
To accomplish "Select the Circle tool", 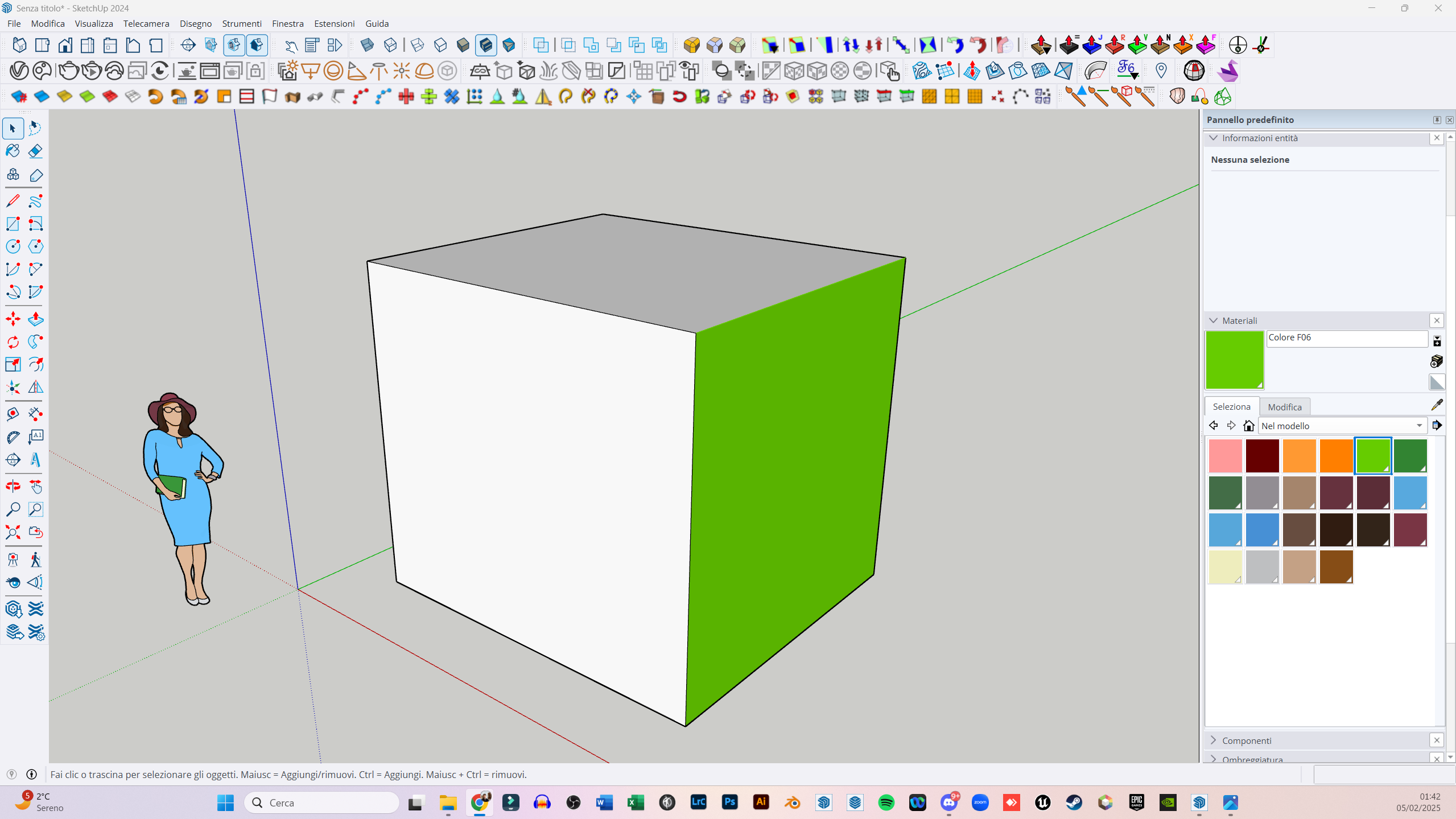I will 13,246.
